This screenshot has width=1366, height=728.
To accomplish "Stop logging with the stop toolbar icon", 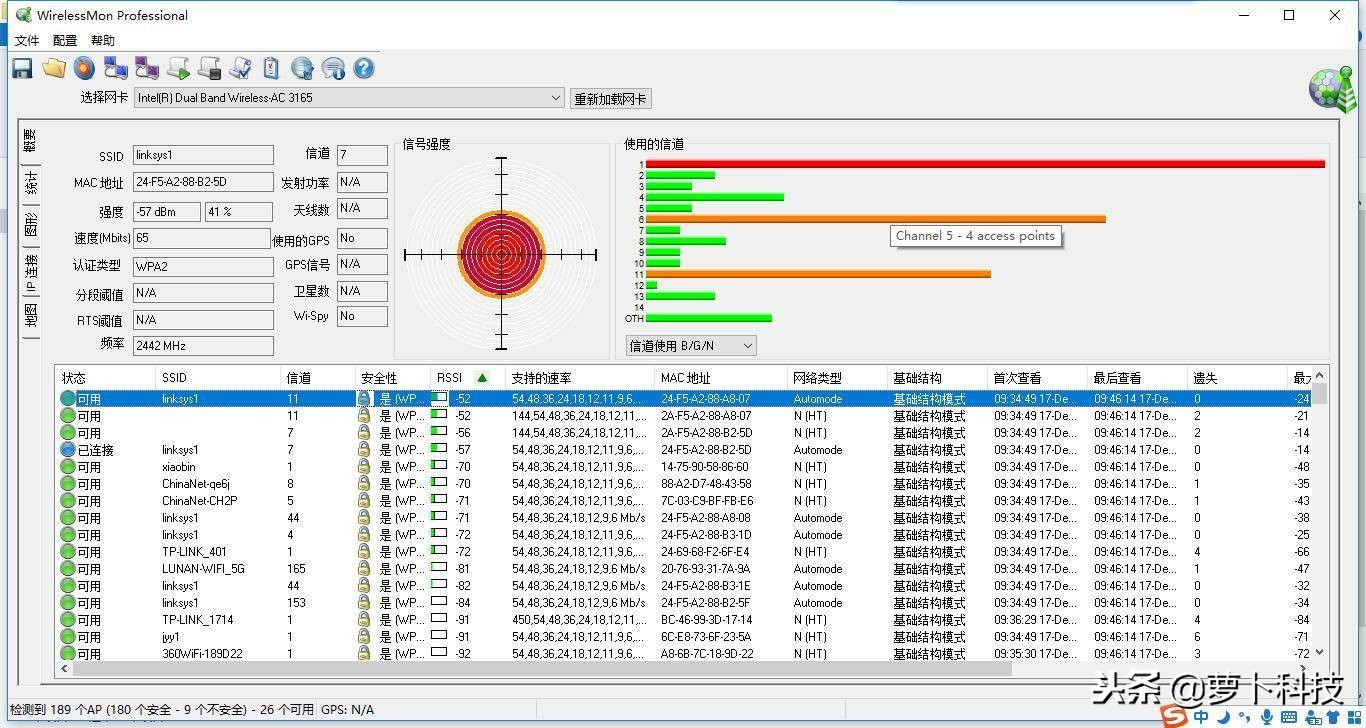I will click(x=209, y=68).
